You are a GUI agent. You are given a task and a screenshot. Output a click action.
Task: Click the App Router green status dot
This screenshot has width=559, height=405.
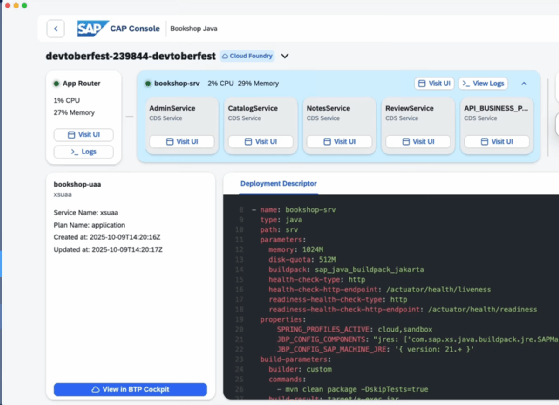pos(56,84)
